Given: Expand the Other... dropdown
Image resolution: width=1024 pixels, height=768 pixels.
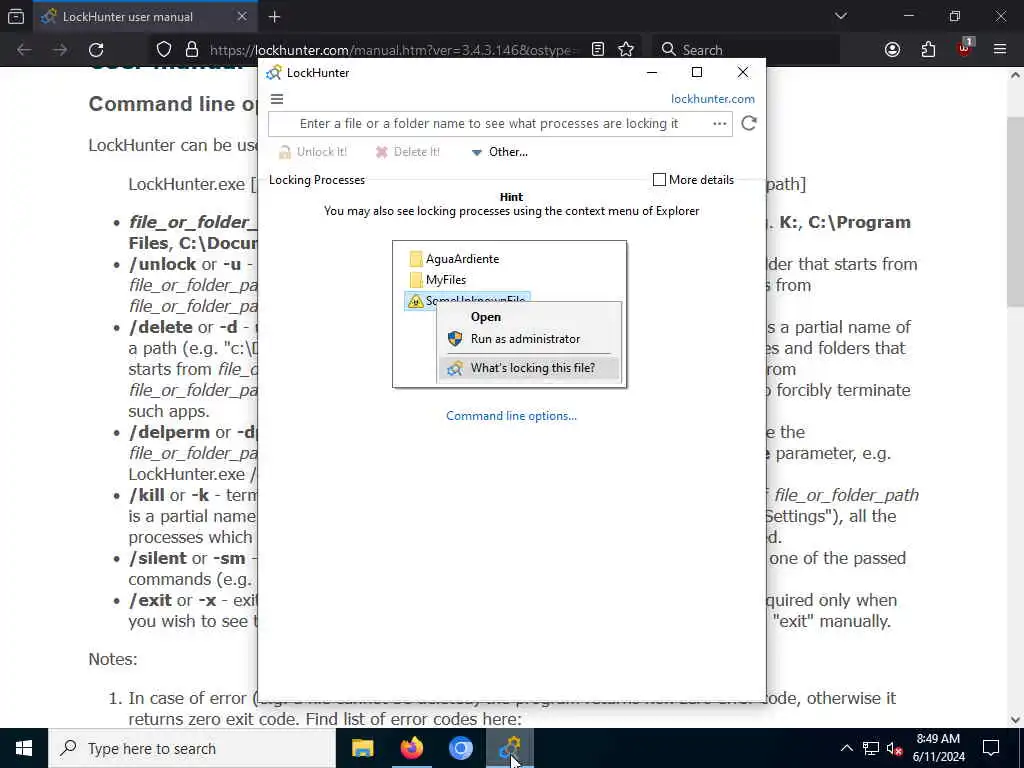Looking at the screenshot, I should click(500, 152).
